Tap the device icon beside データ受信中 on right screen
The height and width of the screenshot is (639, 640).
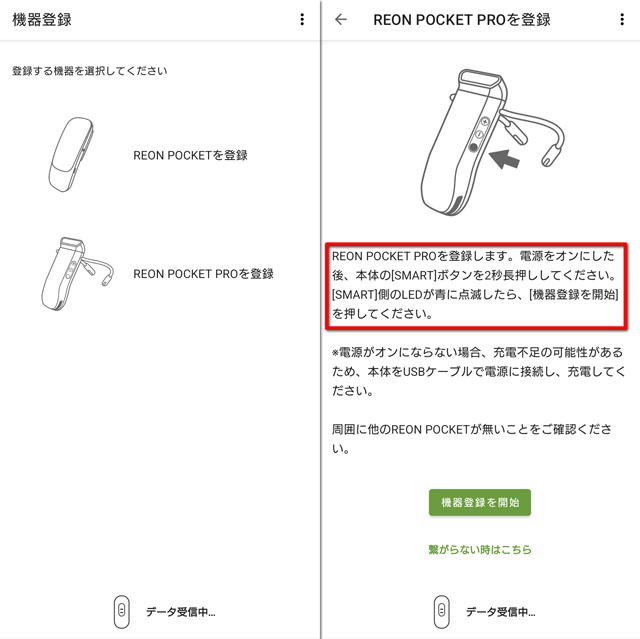coord(441,611)
